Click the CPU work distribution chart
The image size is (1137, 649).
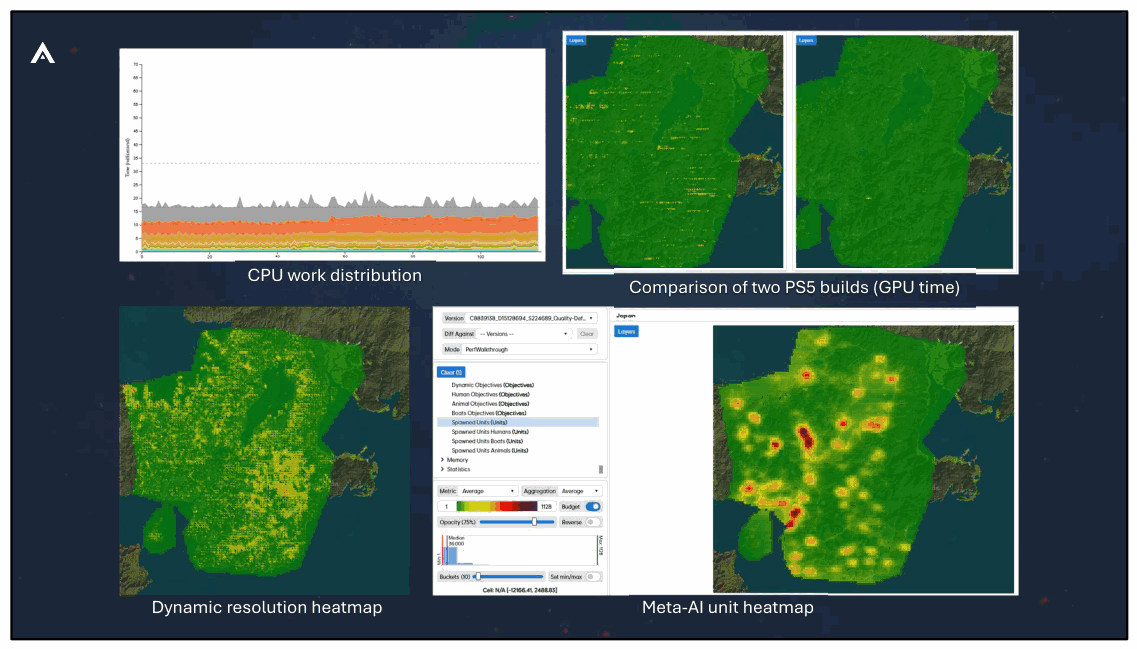point(332,154)
